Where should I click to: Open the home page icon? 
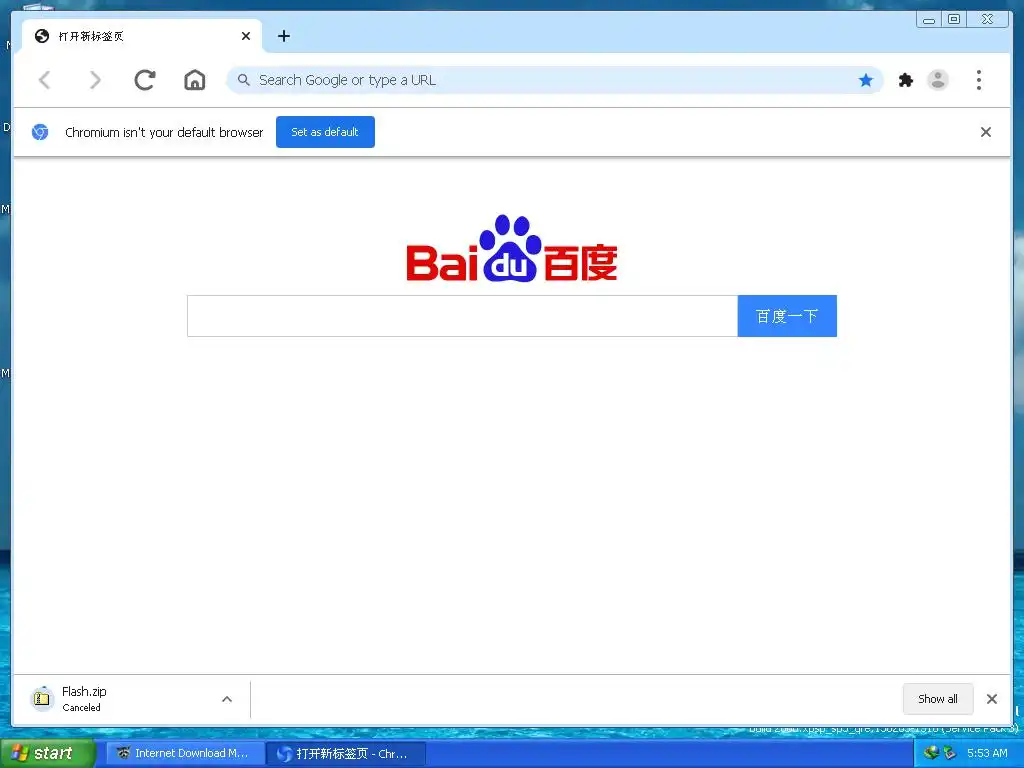(x=195, y=80)
